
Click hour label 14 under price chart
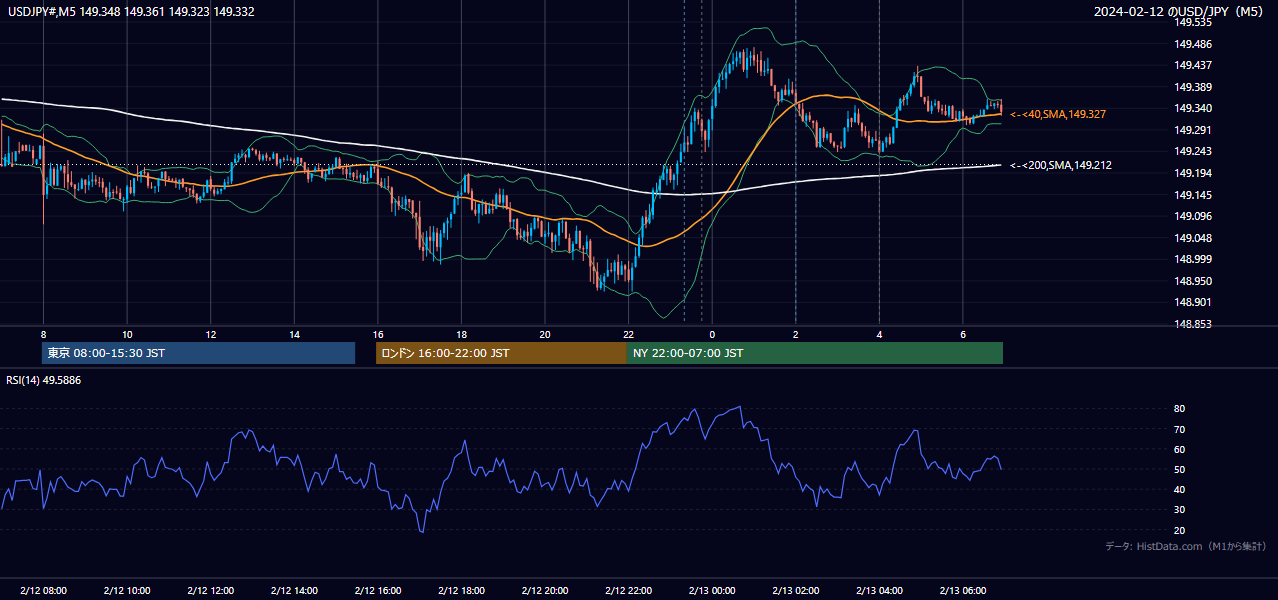294,334
